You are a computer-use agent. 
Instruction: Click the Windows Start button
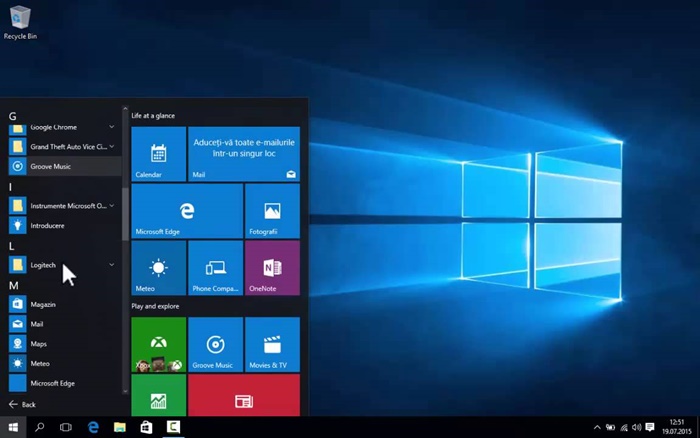(13, 427)
